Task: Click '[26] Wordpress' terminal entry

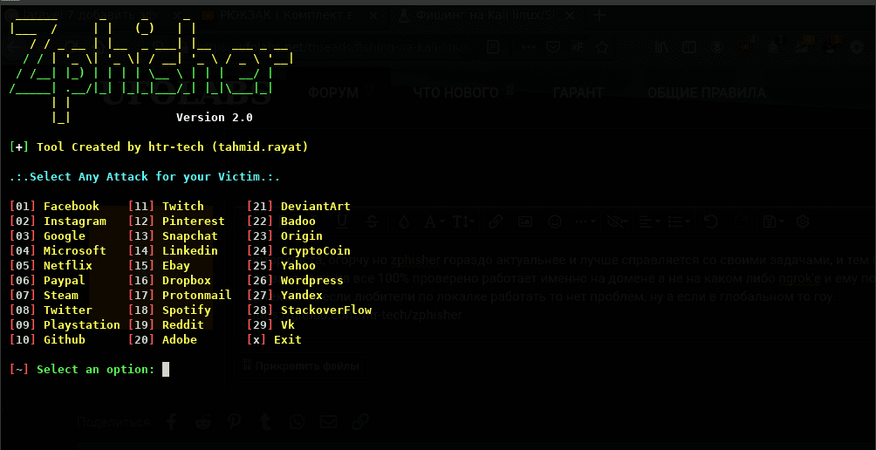Action: tap(295, 280)
